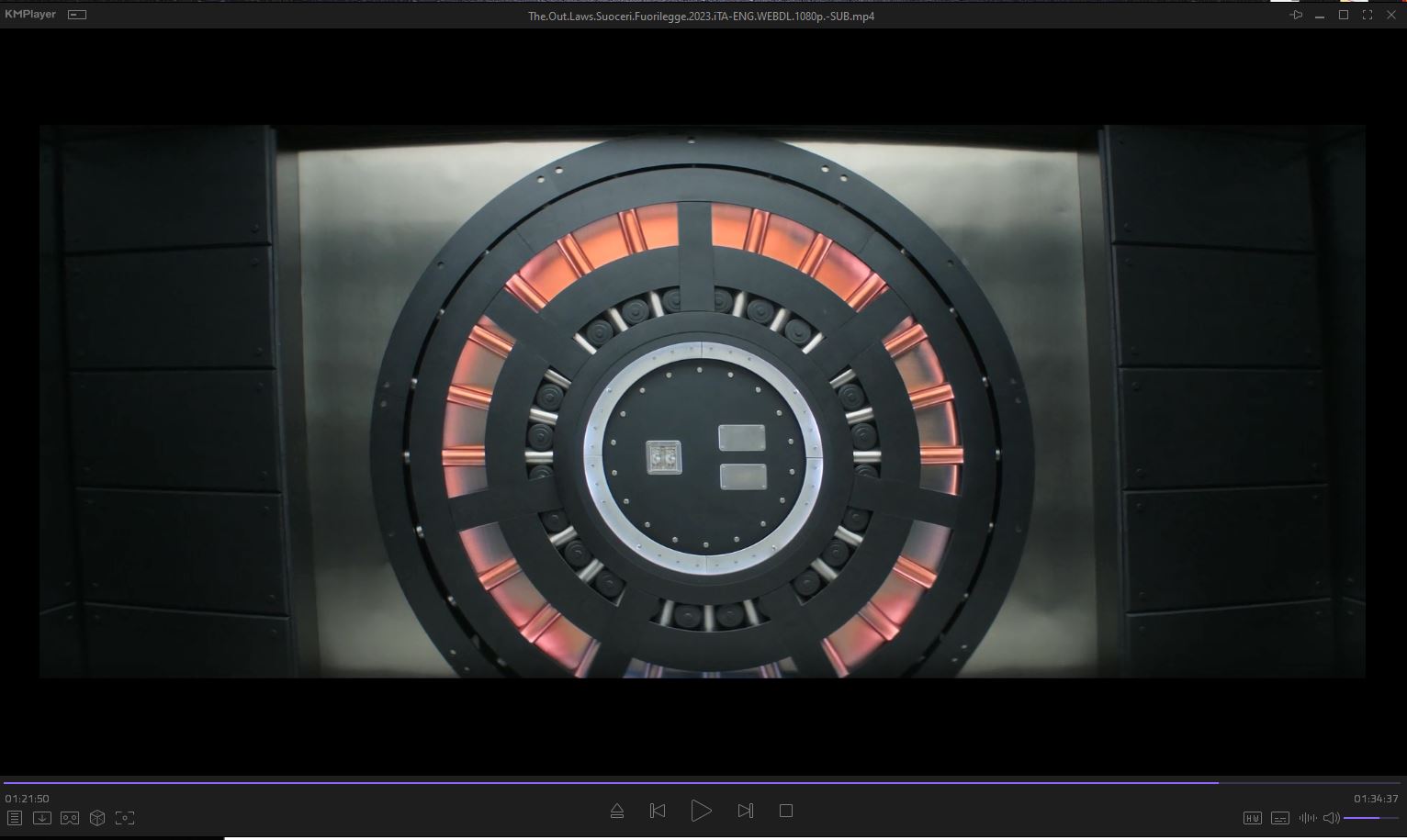1407x840 pixels.
Task: Open the KMPlayer main menu
Action: tap(30, 15)
